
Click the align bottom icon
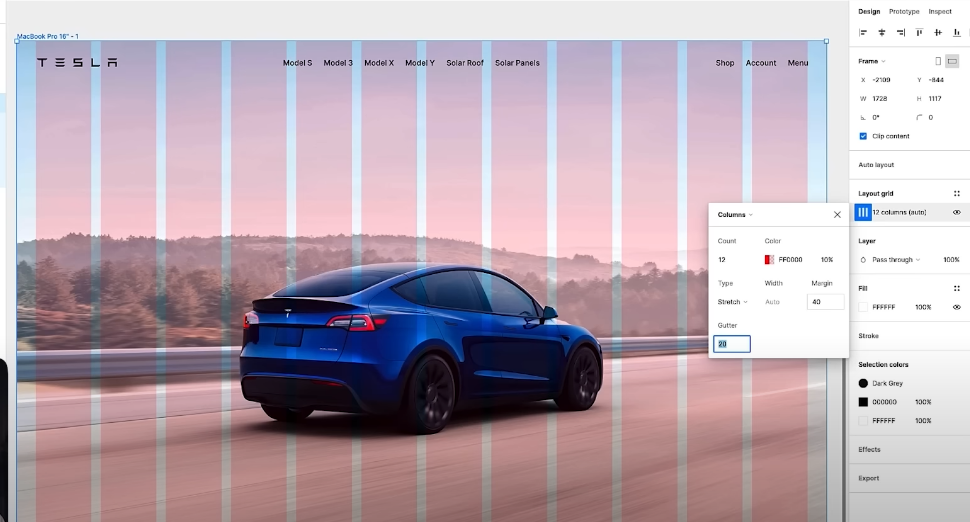pos(957,32)
